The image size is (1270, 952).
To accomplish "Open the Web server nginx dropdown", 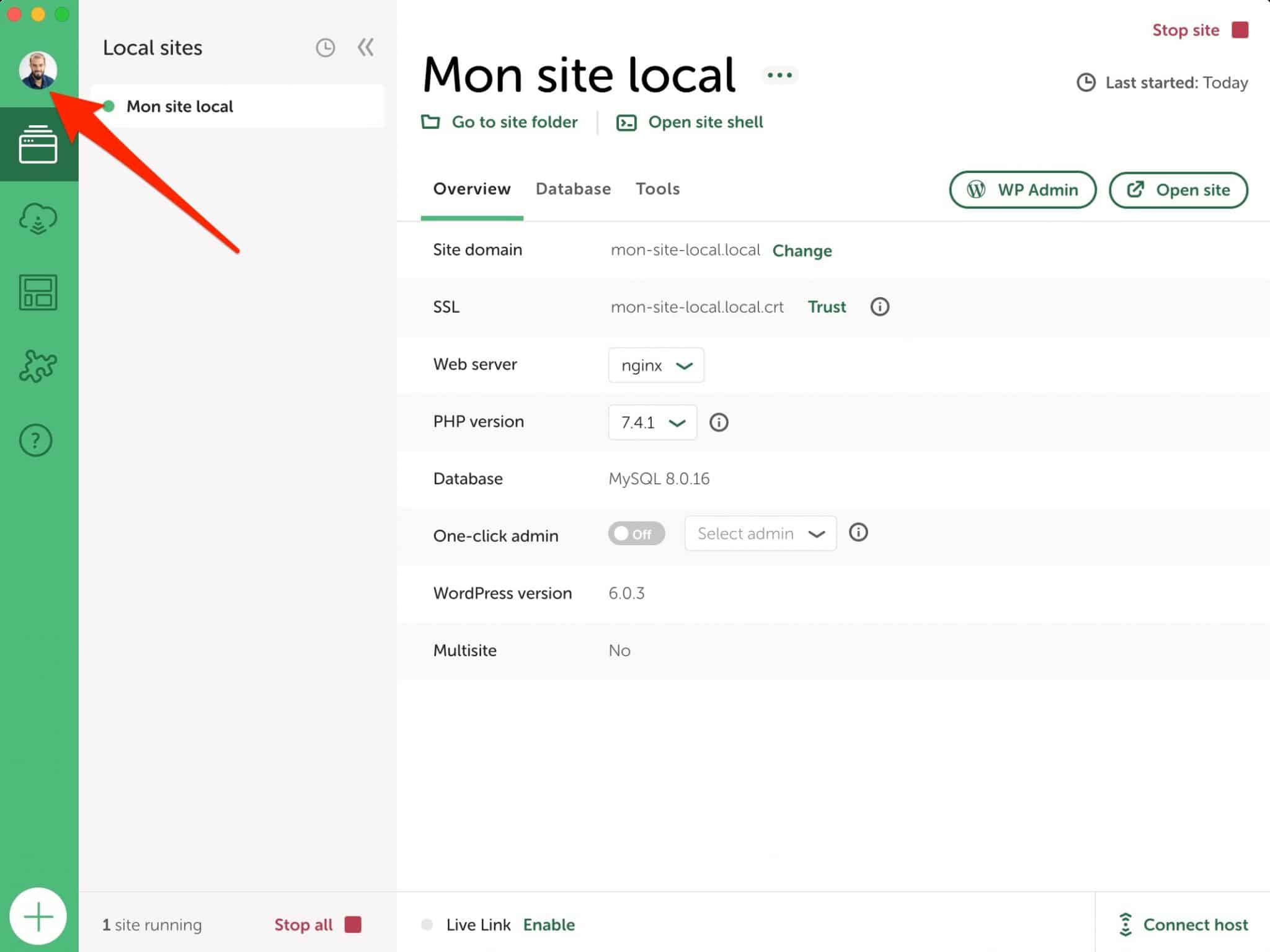I will [656, 365].
